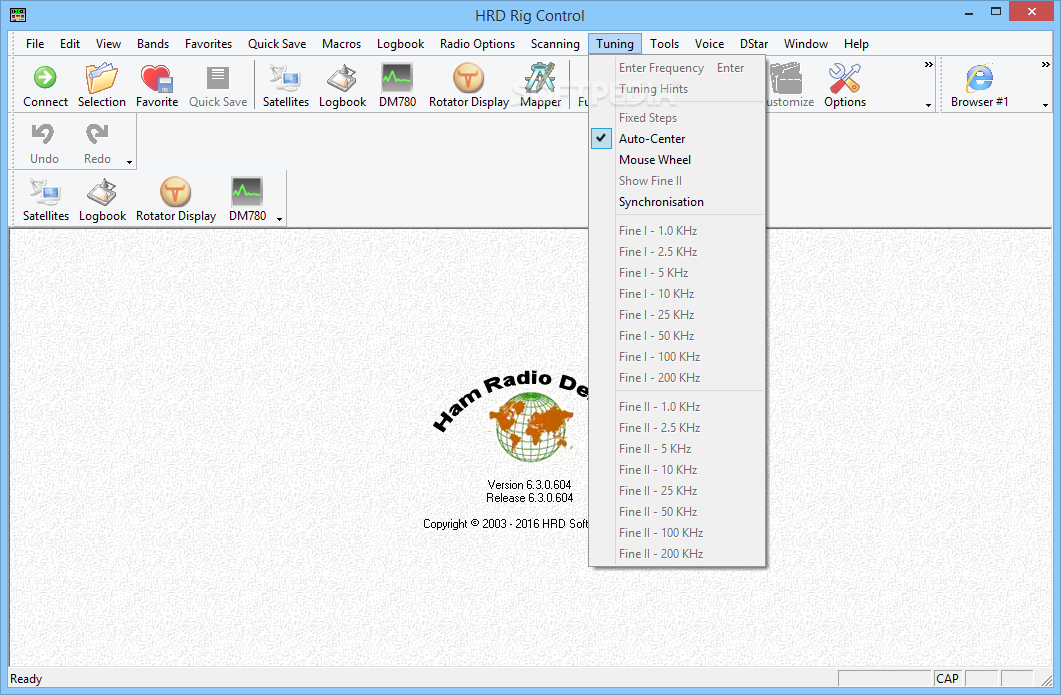Open the View menu
The height and width of the screenshot is (695, 1061).
pos(108,44)
